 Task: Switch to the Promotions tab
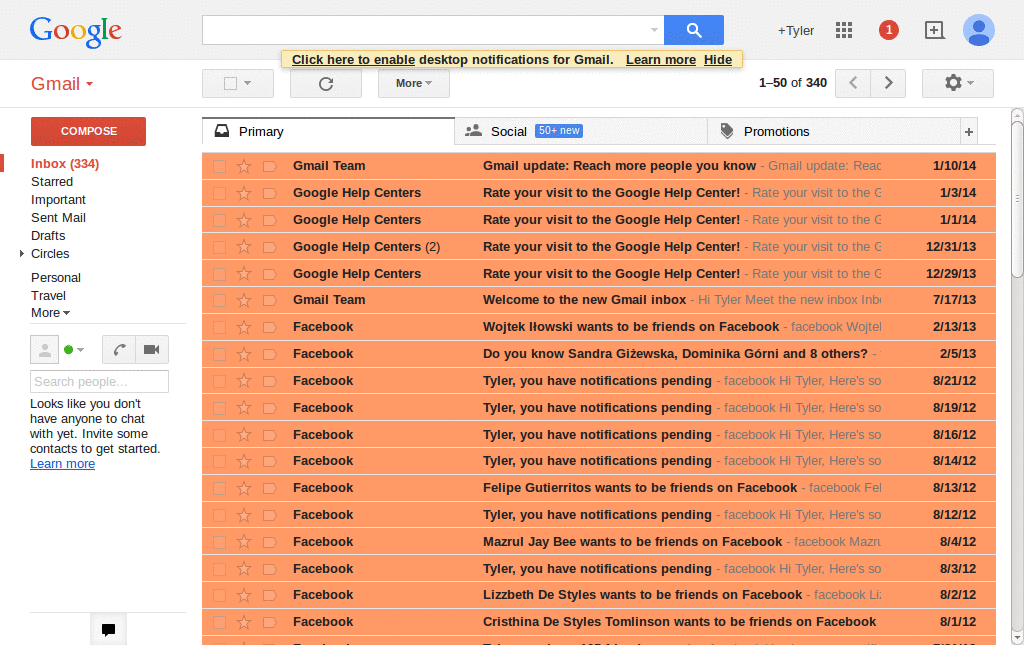834,131
